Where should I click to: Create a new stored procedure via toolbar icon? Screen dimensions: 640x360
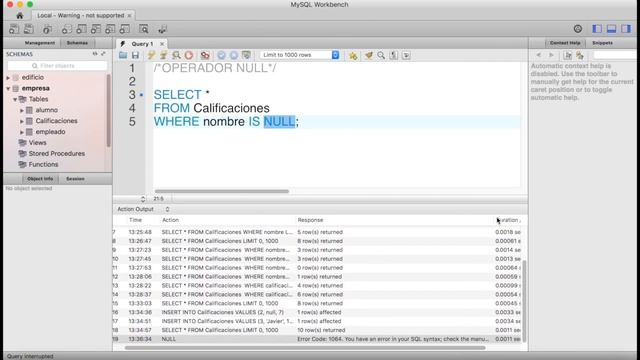110,29
